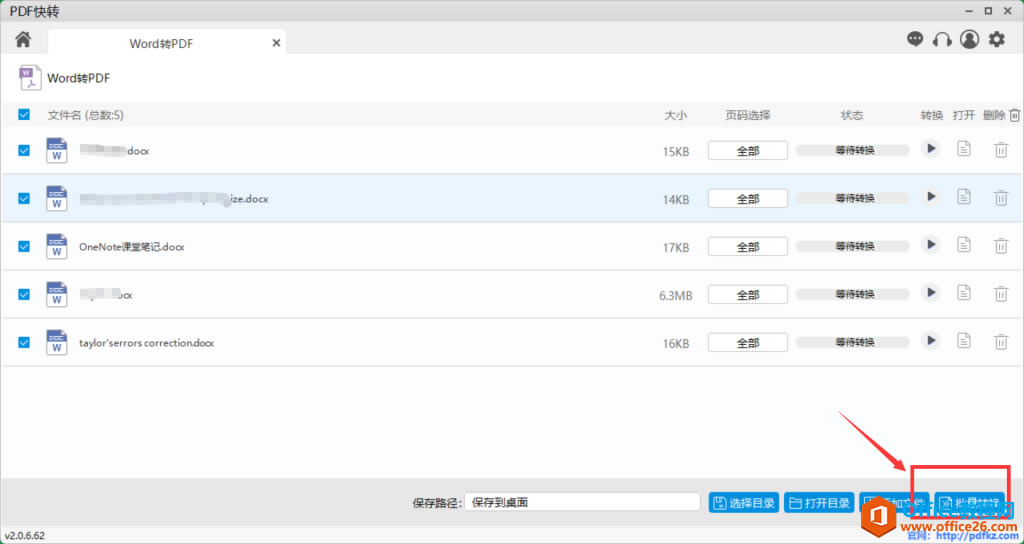Open the chat feedback bubble icon
Image resolution: width=1024 pixels, height=544 pixels.
pyautogui.click(x=916, y=39)
